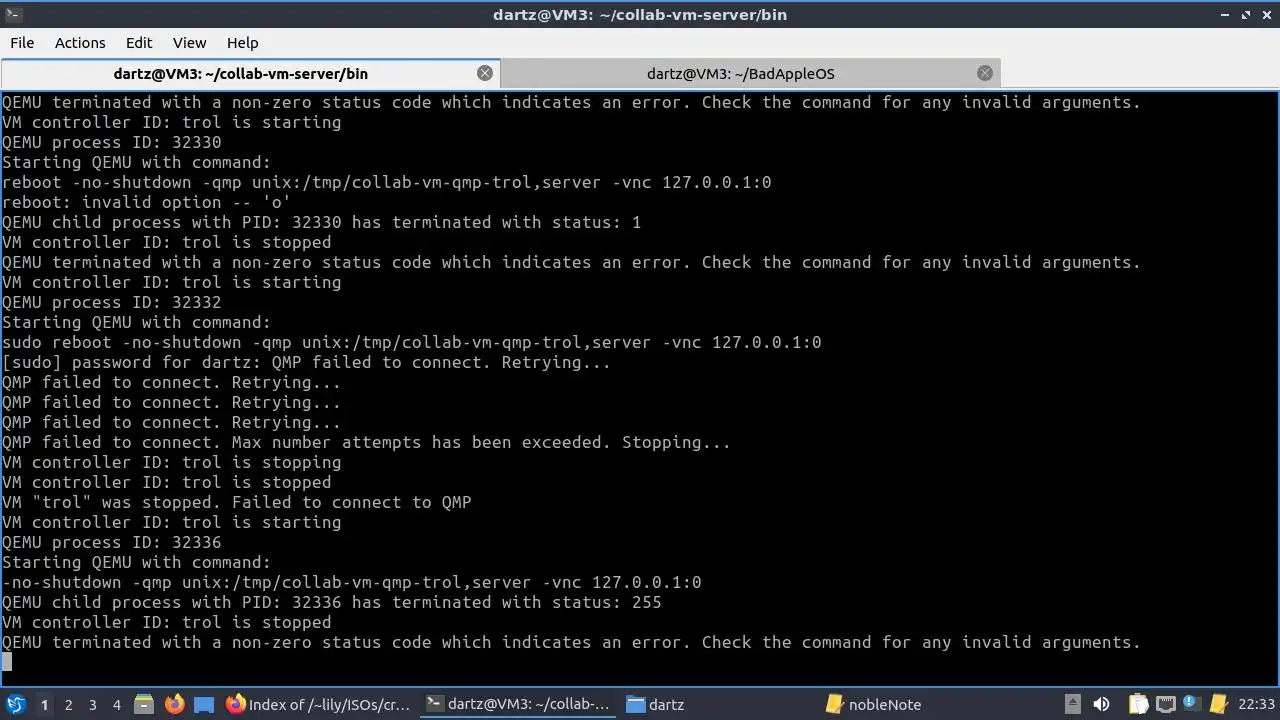Switch to workspace 1
Image resolution: width=1280 pixels, height=720 pixels.
coord(44,705)
